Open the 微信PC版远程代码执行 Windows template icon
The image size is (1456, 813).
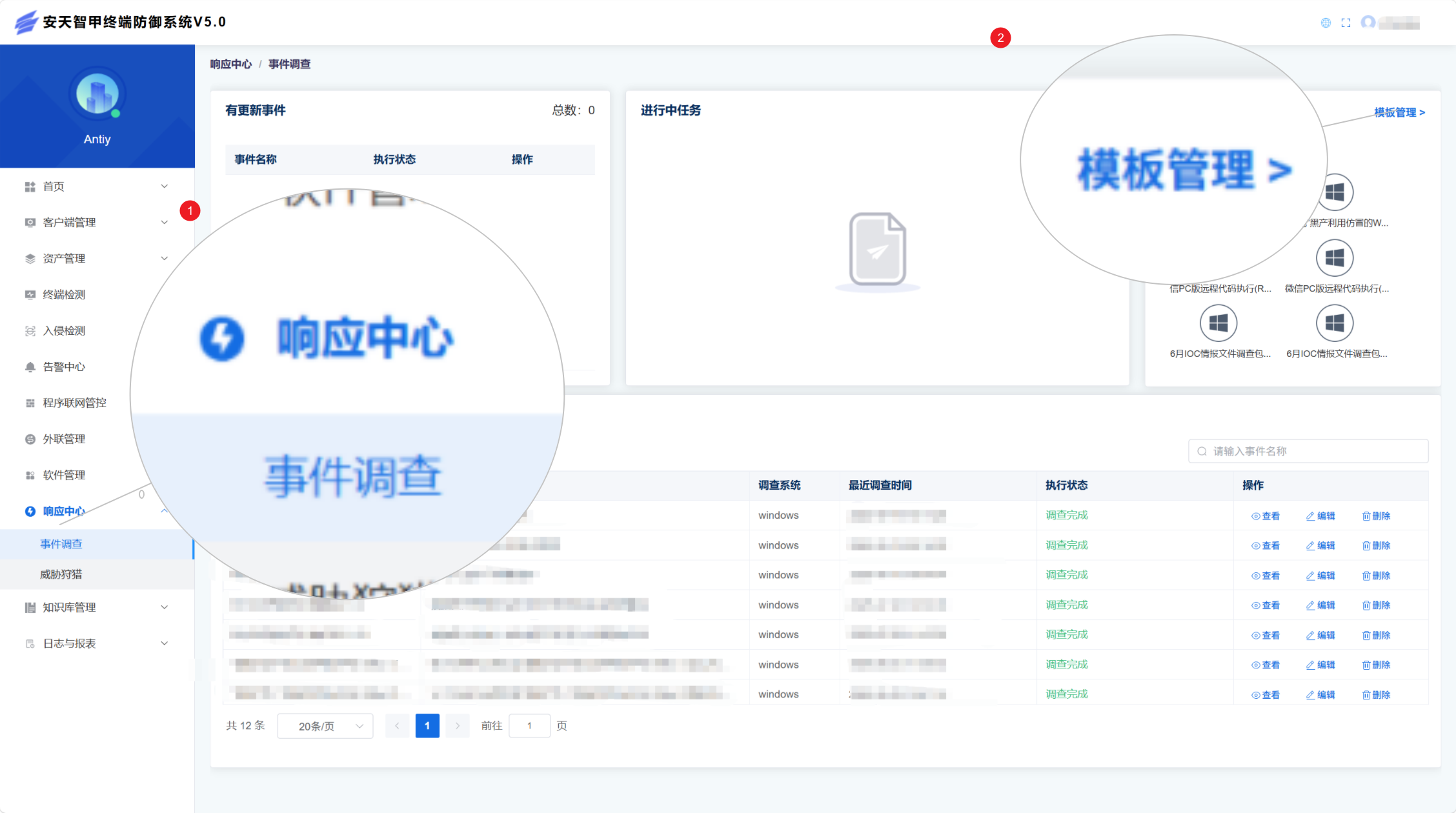[x=1335, y=257]
